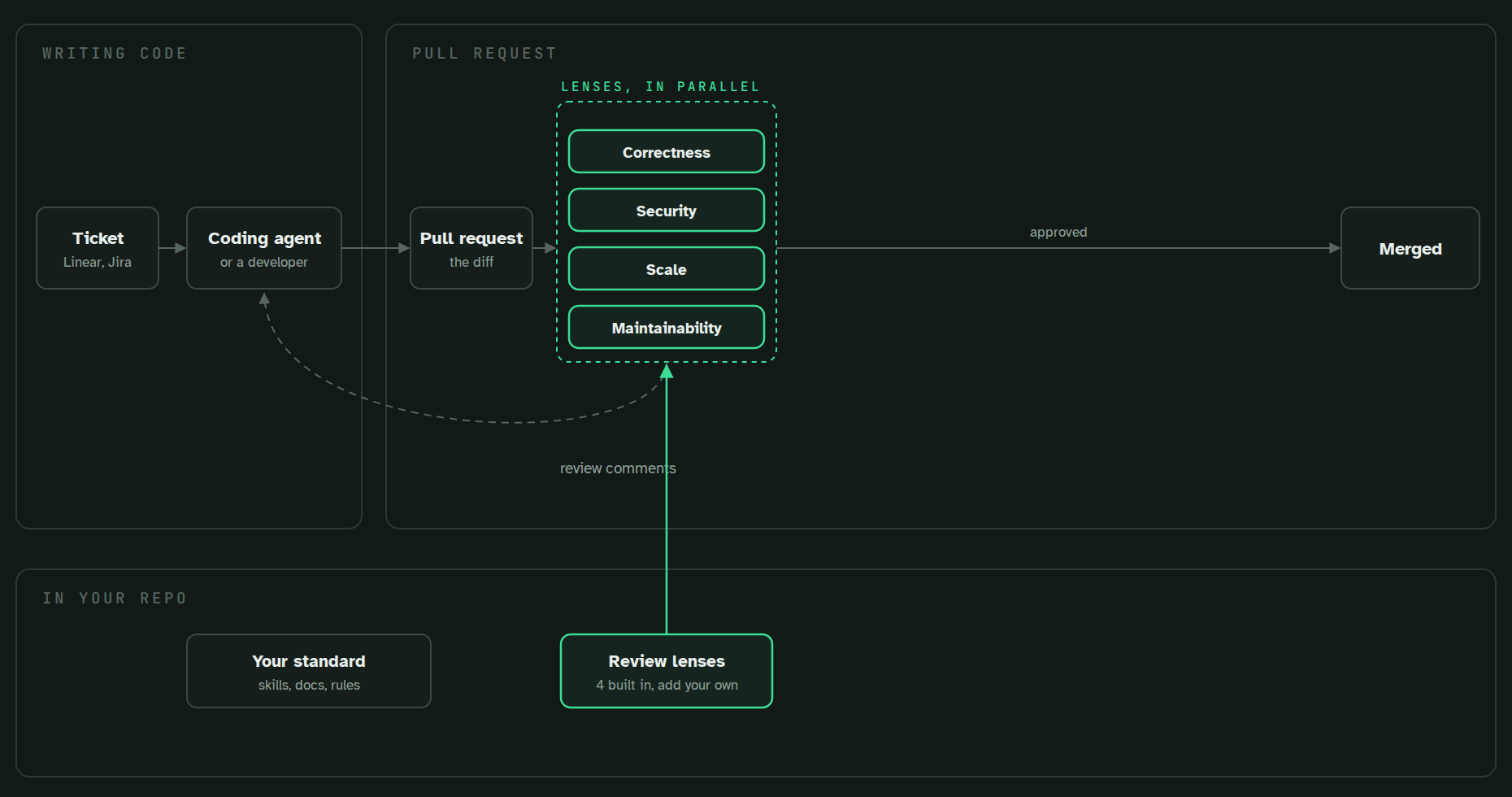Click the Correctness lens box
This screenshot has height=797, width=1512.
click(x=667, y=152)
